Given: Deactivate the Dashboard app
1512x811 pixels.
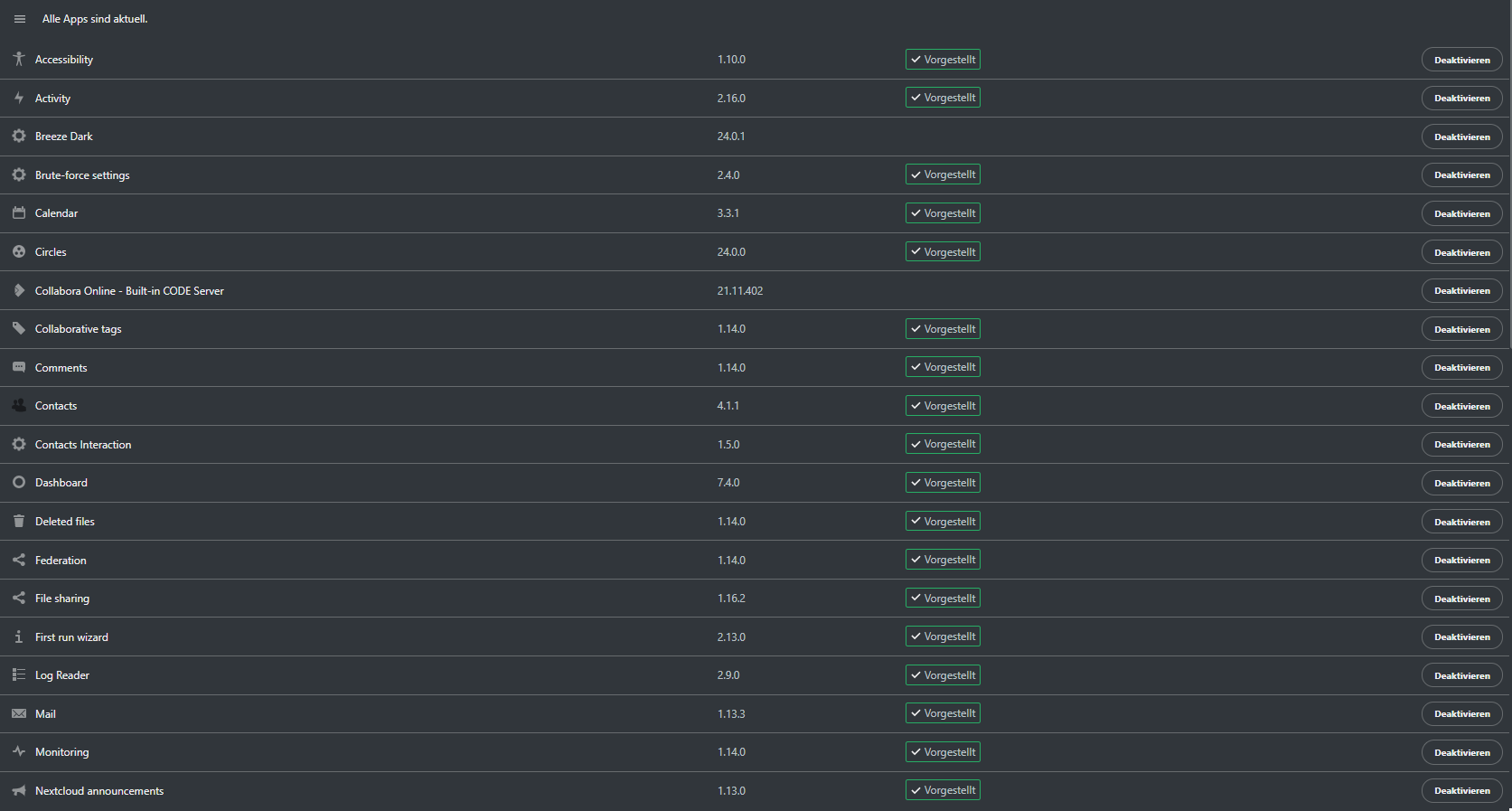Looking at the screenshot, I should 1461,483.
